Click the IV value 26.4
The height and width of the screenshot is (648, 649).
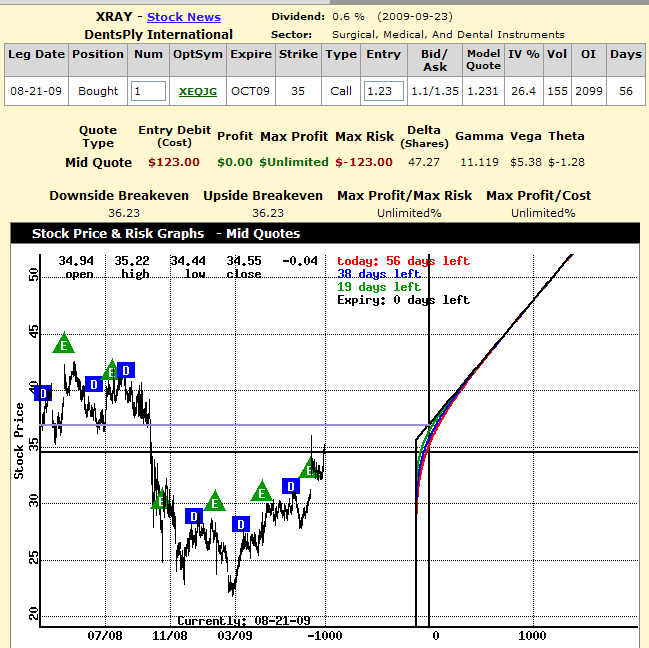pyautogui.click(x=524, y=91)
